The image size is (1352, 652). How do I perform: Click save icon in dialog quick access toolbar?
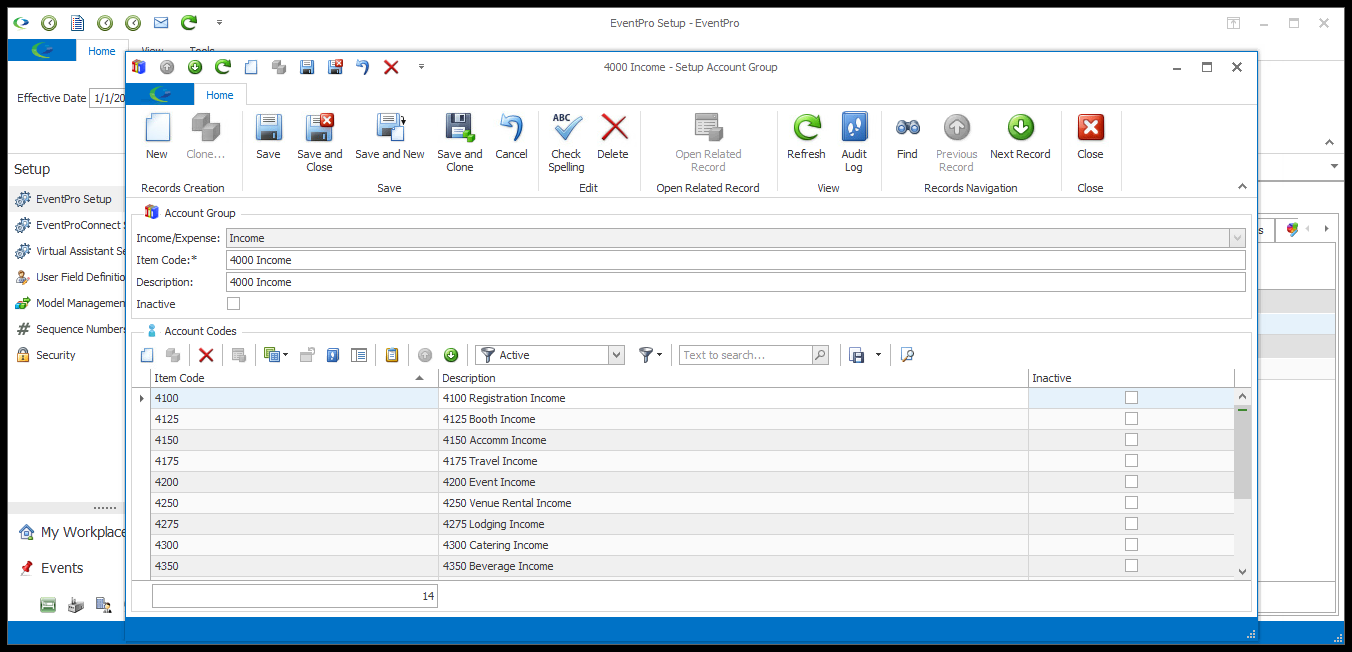click(307, 67)
